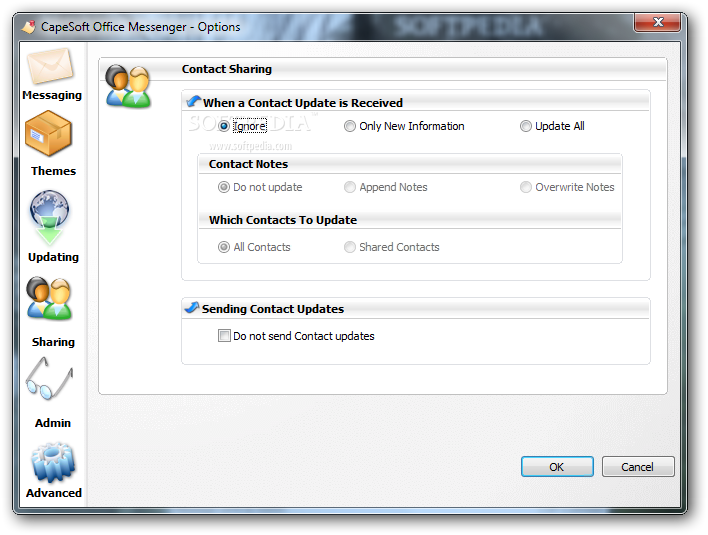Open the Advanced gear icon
Image resolution: width=708 pixels, height=535 pixels.
point(53,462)
